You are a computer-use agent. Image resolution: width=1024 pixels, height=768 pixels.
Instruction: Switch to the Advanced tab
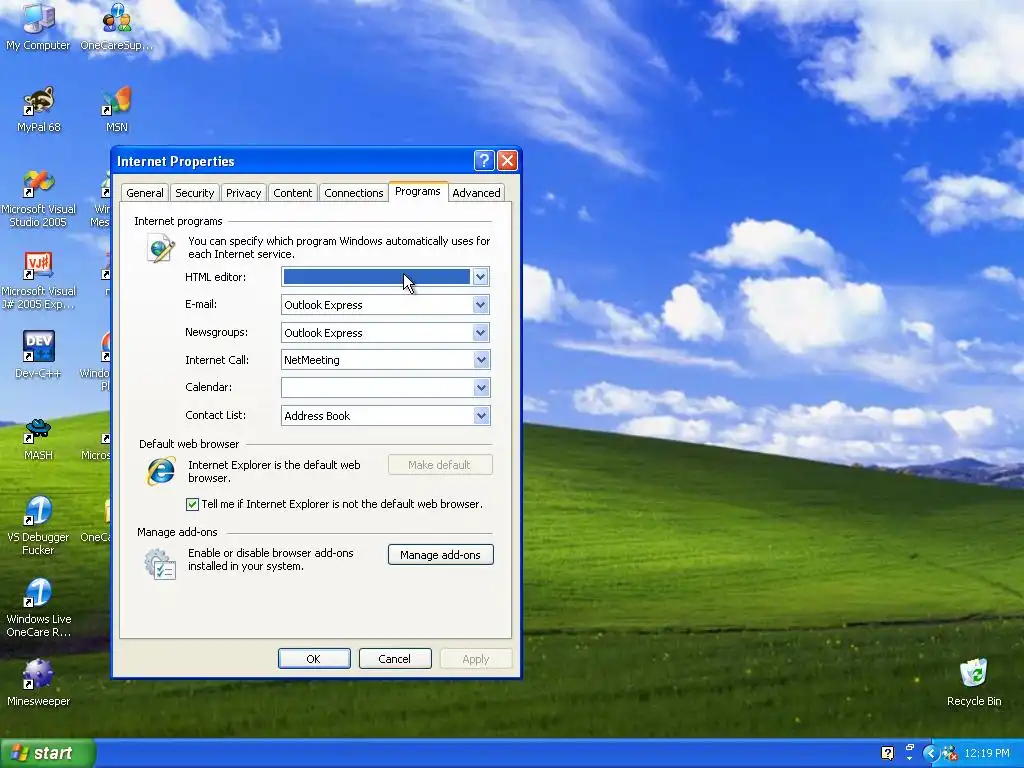pos(476,193)
